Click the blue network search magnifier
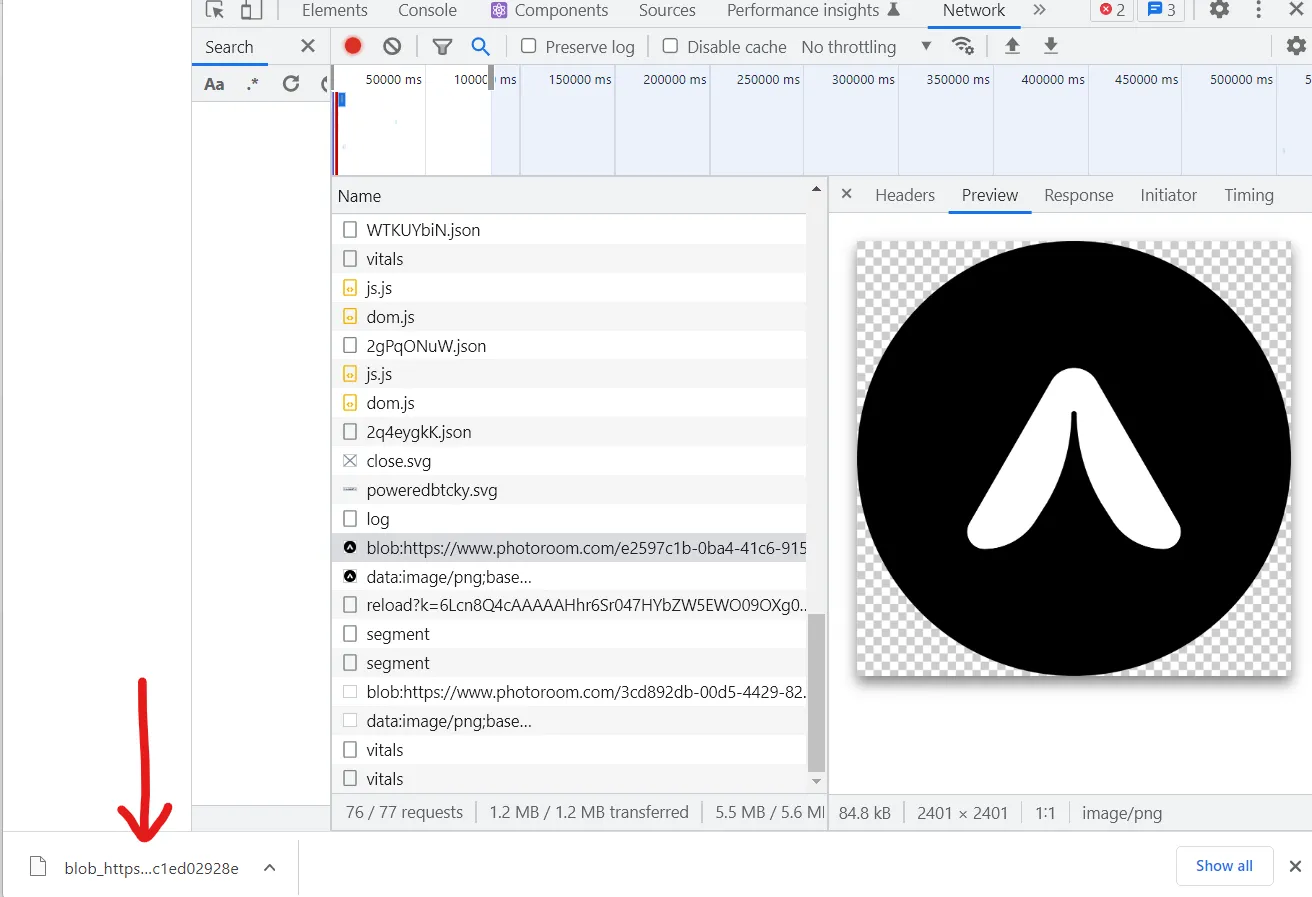The height and width of the screenshot is (897, 1312). pos(481,46)
